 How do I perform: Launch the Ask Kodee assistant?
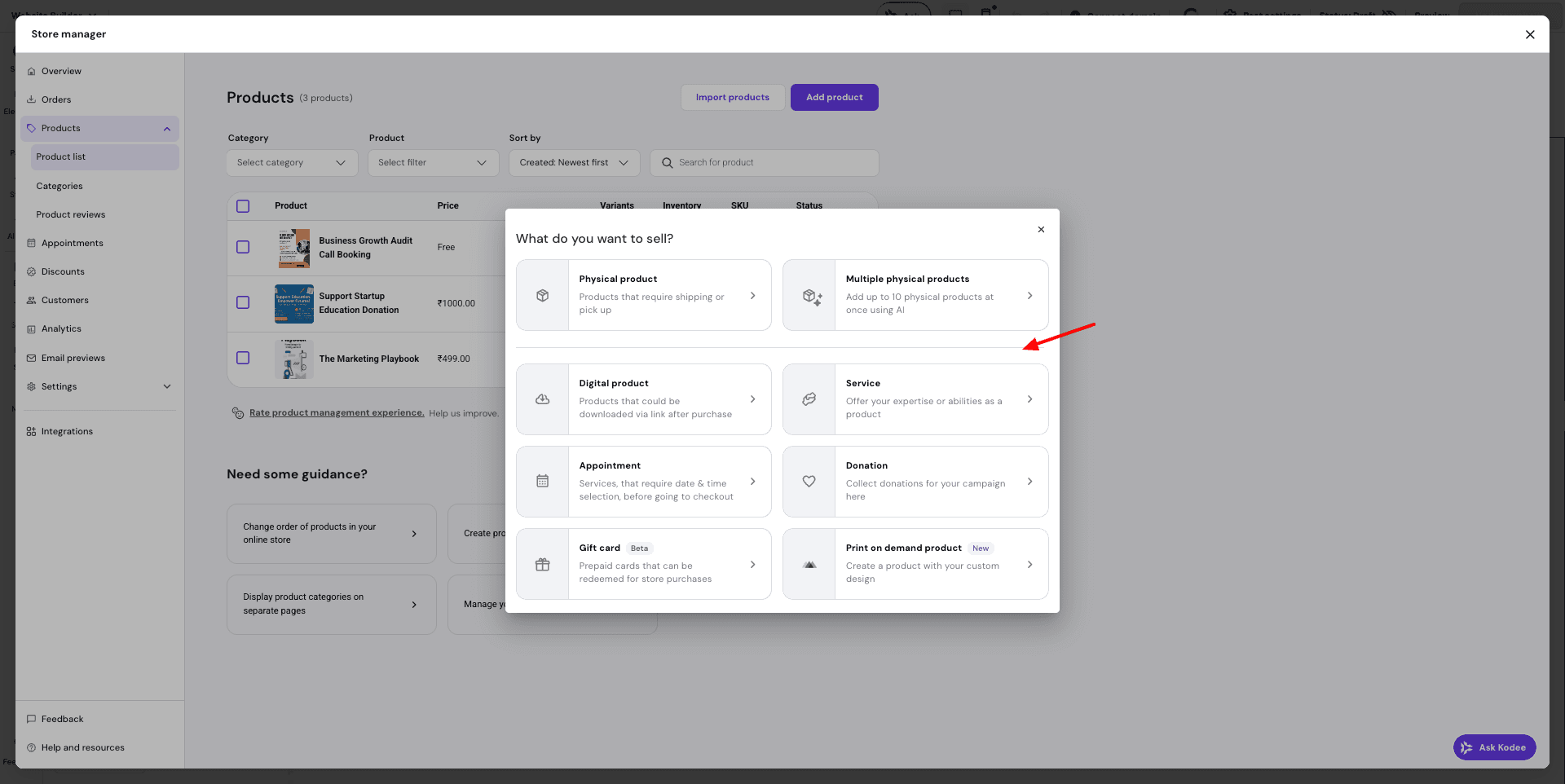click(1494, 747)
